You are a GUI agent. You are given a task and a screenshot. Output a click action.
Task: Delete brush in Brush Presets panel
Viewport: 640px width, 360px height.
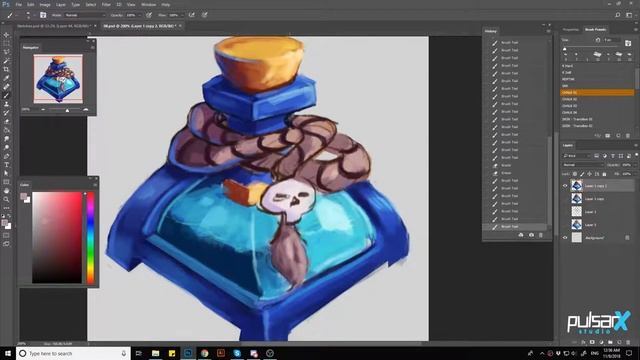628,136
